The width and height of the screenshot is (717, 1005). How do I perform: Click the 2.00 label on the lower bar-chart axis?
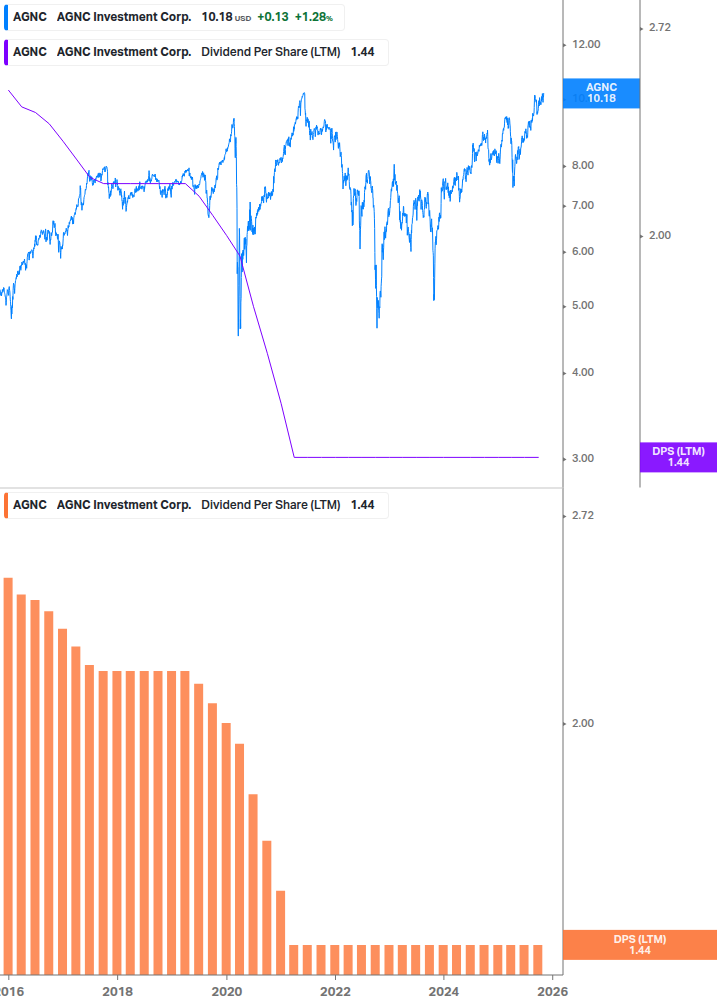pyautogui.click(x=583, y=723)
